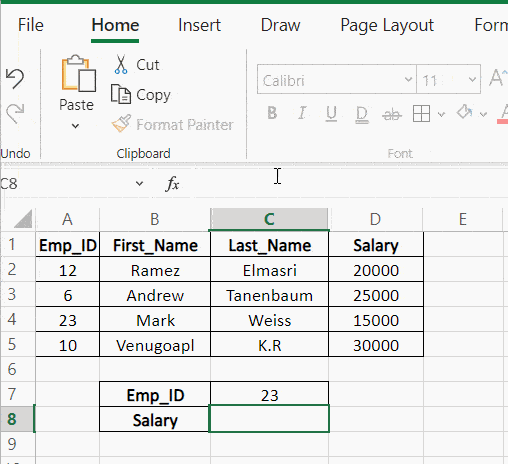Viewport: 508px width, 464px height.
Task: Switch to the Page Layout tab
Action: [x=387, y=26]
